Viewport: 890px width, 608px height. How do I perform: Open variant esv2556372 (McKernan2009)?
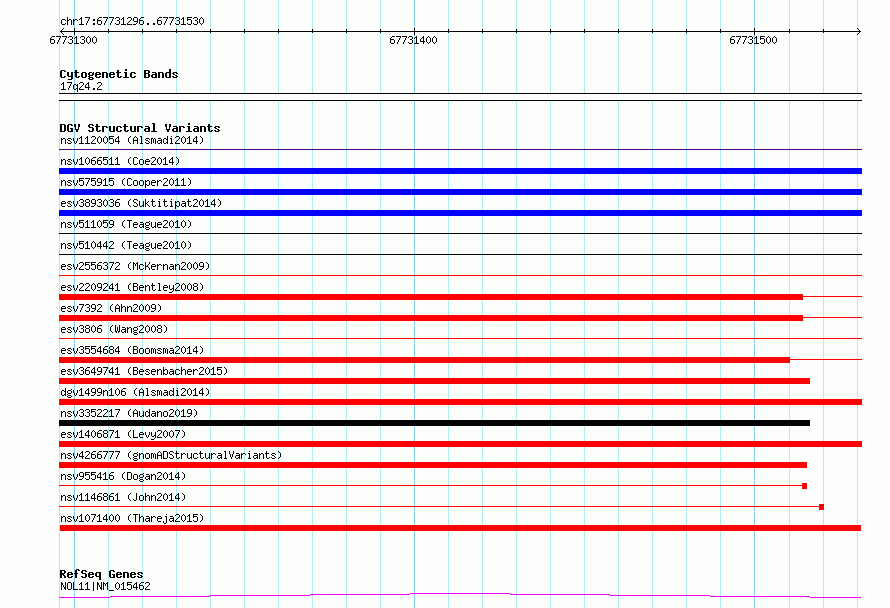click(135, 266)
